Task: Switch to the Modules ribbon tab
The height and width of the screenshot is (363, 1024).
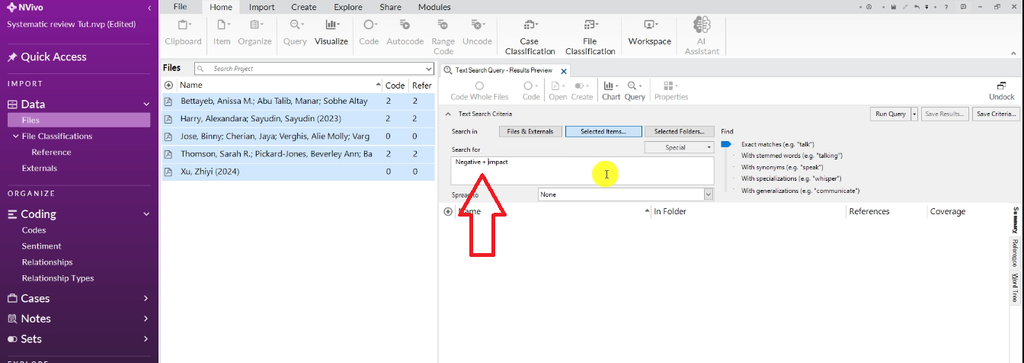Action: coord(434,7)
